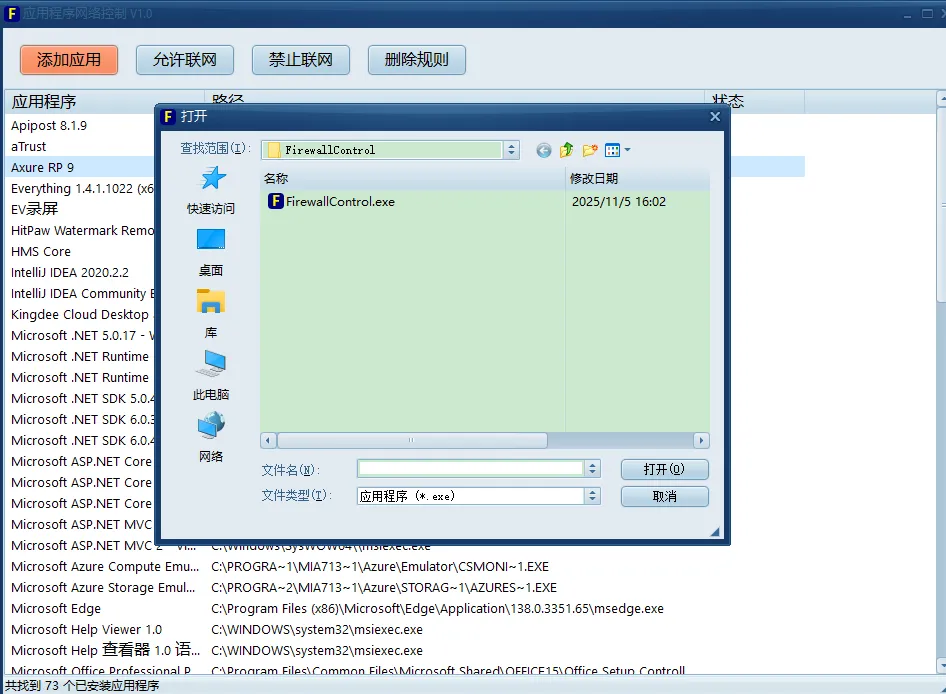Click the F icon in dialog title
The width and height of the screenshot is (946, 694).
(x=168, y=116)
